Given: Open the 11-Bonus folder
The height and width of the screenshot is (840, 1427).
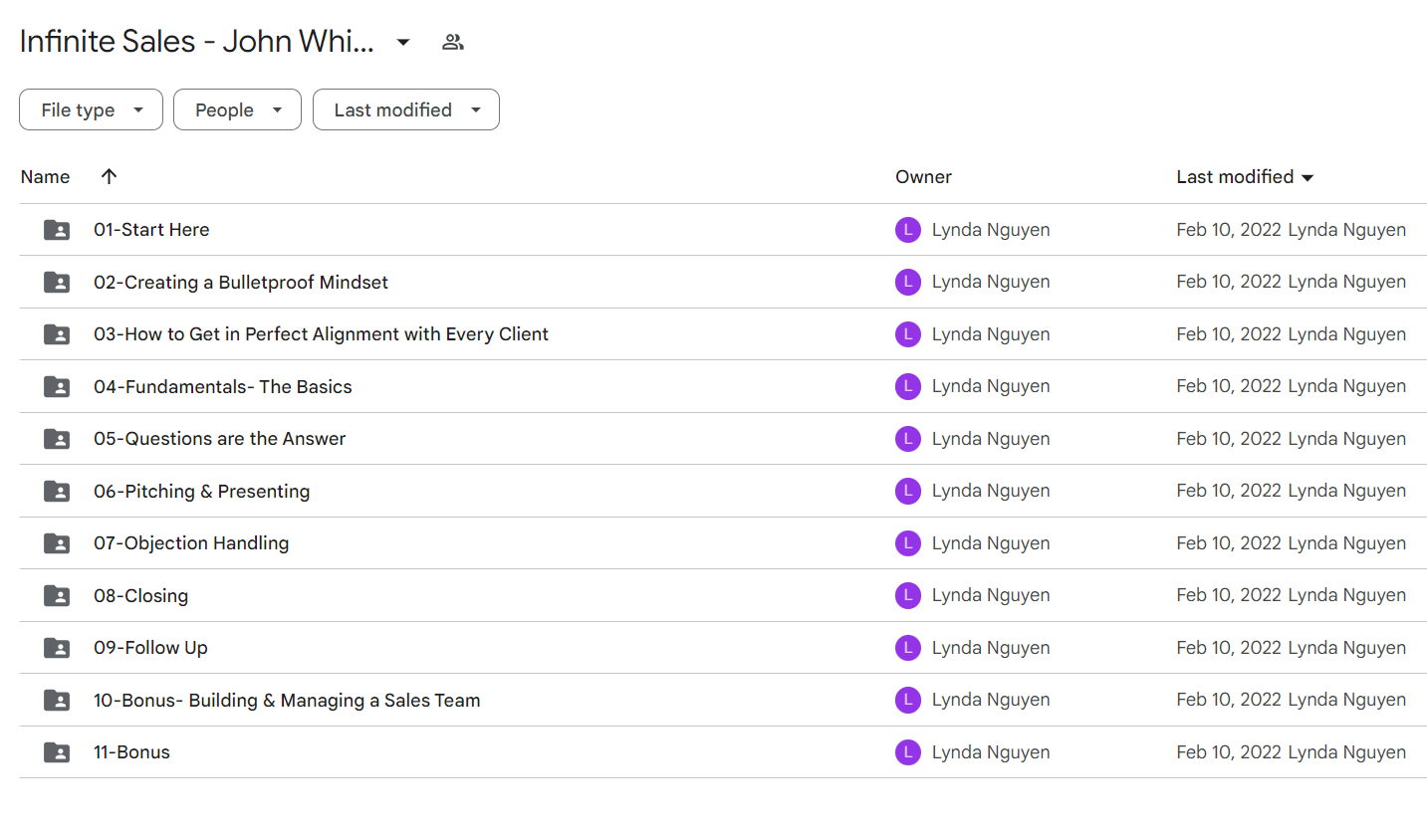Looking at the screenshot, I should pyautogui.click(x=131, y=752).
